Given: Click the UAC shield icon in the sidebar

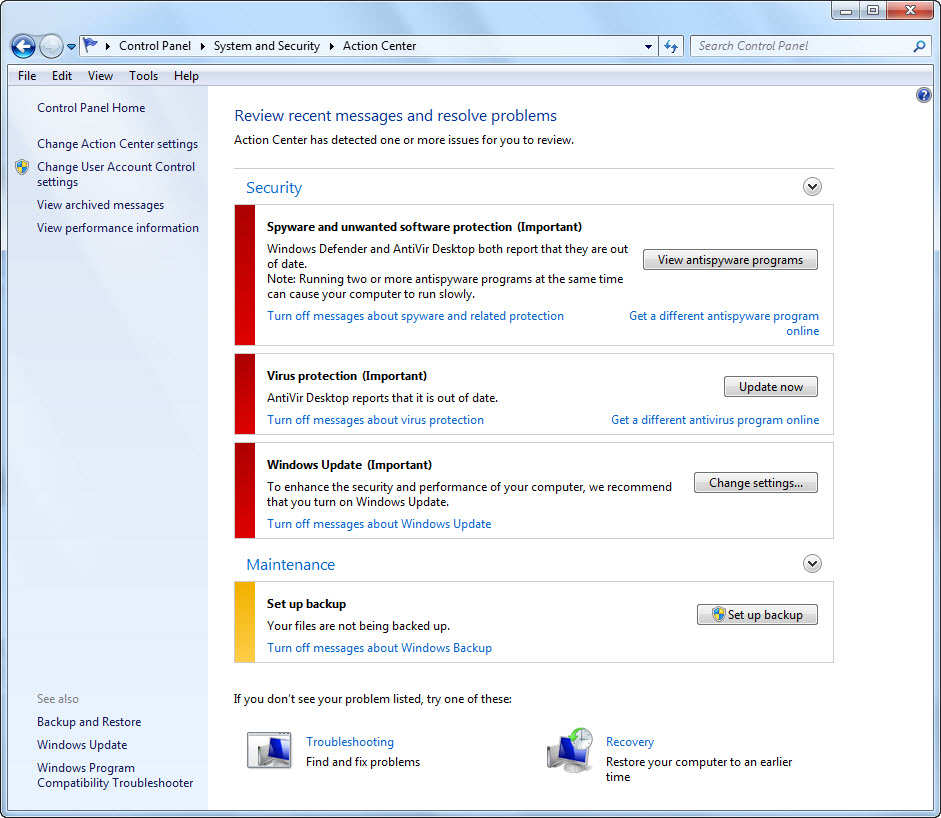Looking at the screenshot, I should [x=22, y=167].
